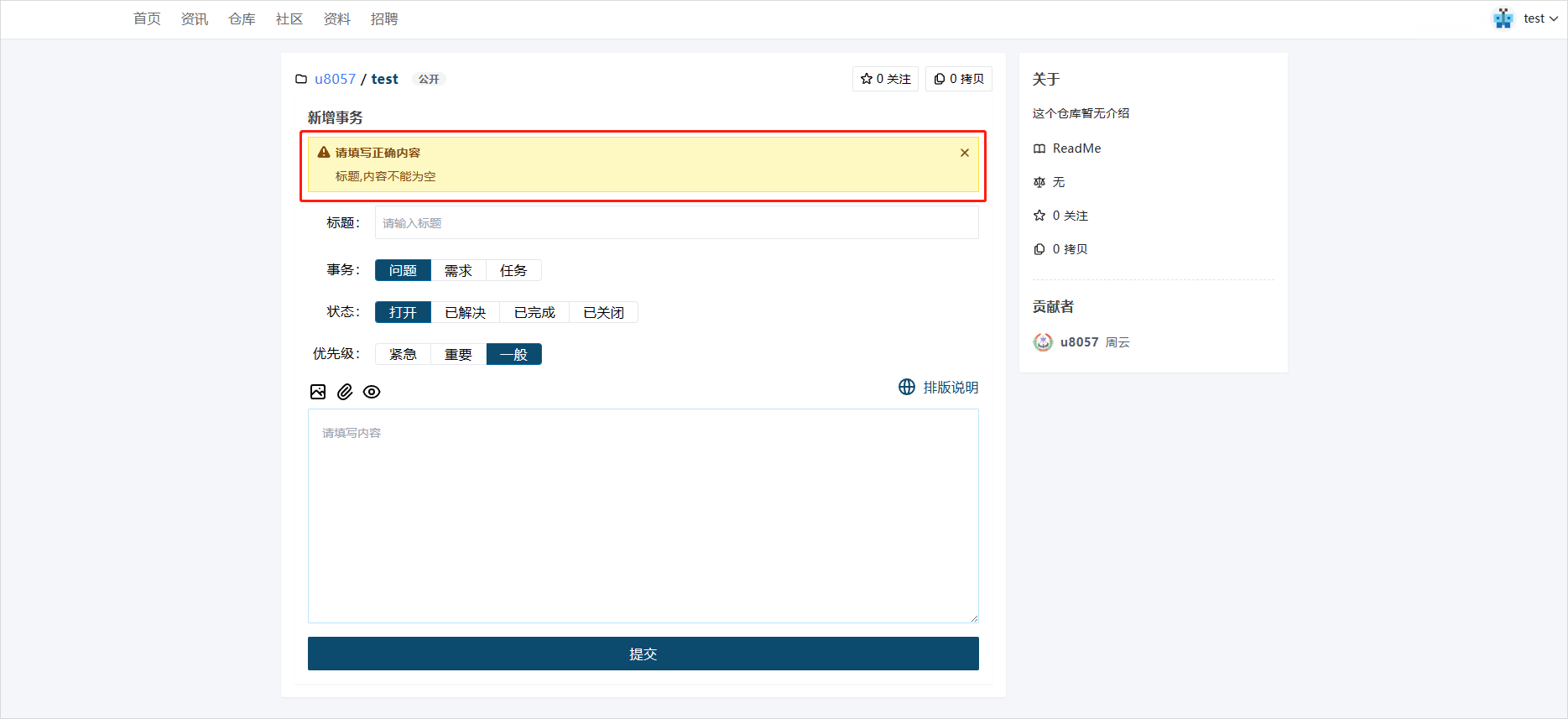The height and width of the screenshot is (719, 1568).
Task: Open the 排版说明 globe link
Action: click(938, 388)
